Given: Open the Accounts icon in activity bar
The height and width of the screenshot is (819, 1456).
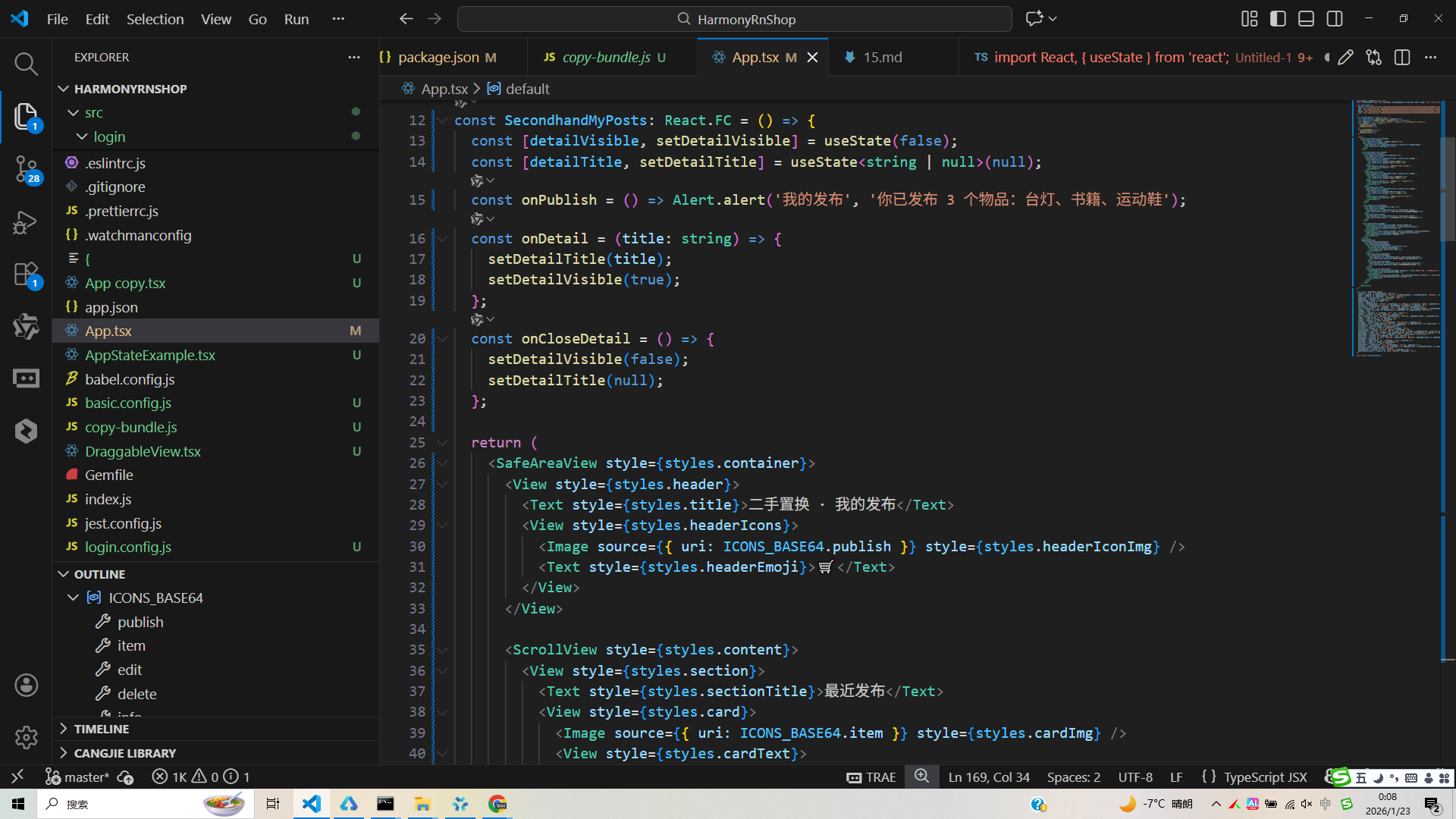Looking at the screenshot, I should pyautogui.click(x=26, y=686).
